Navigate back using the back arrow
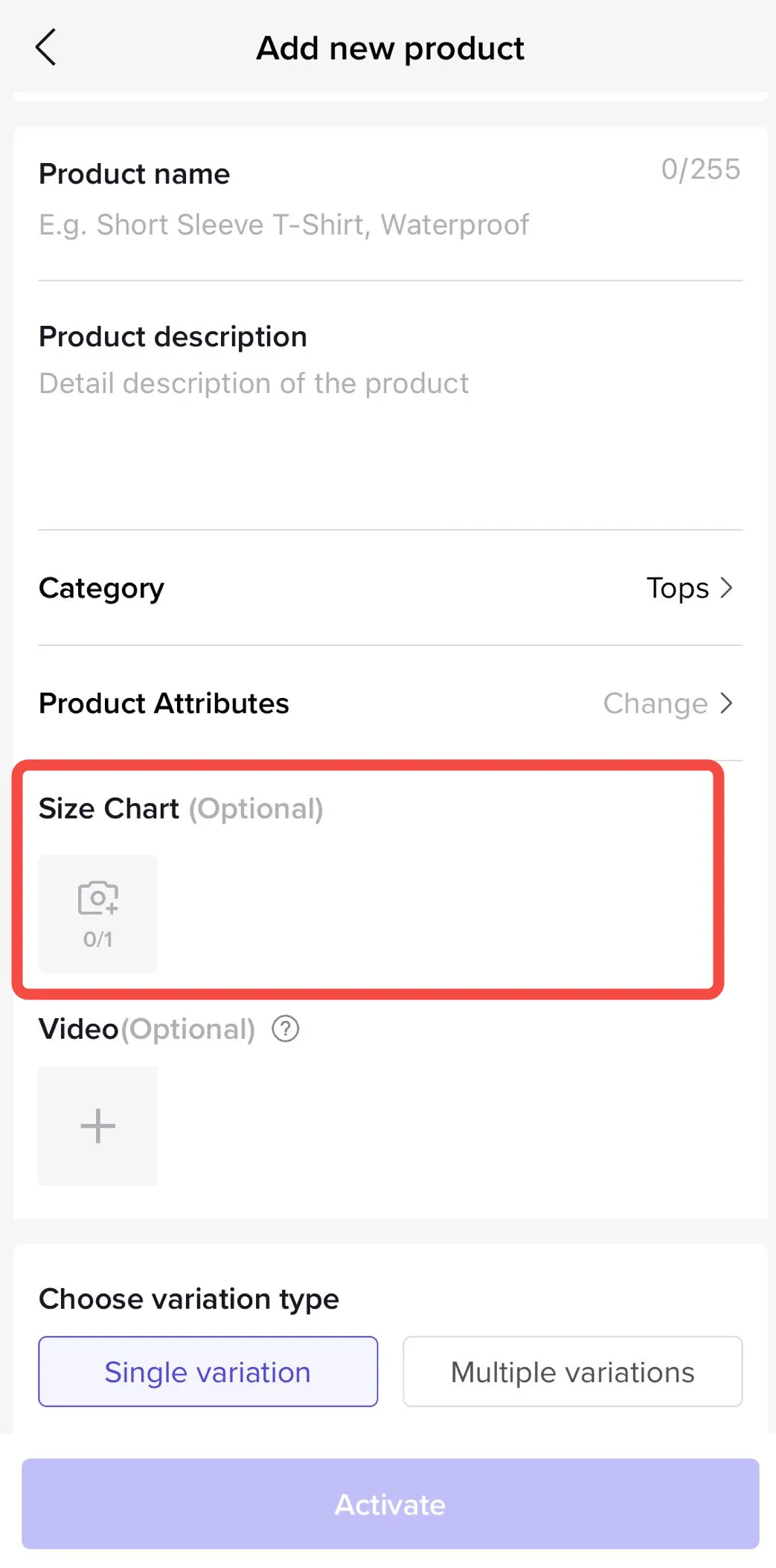 coord(45,47)
